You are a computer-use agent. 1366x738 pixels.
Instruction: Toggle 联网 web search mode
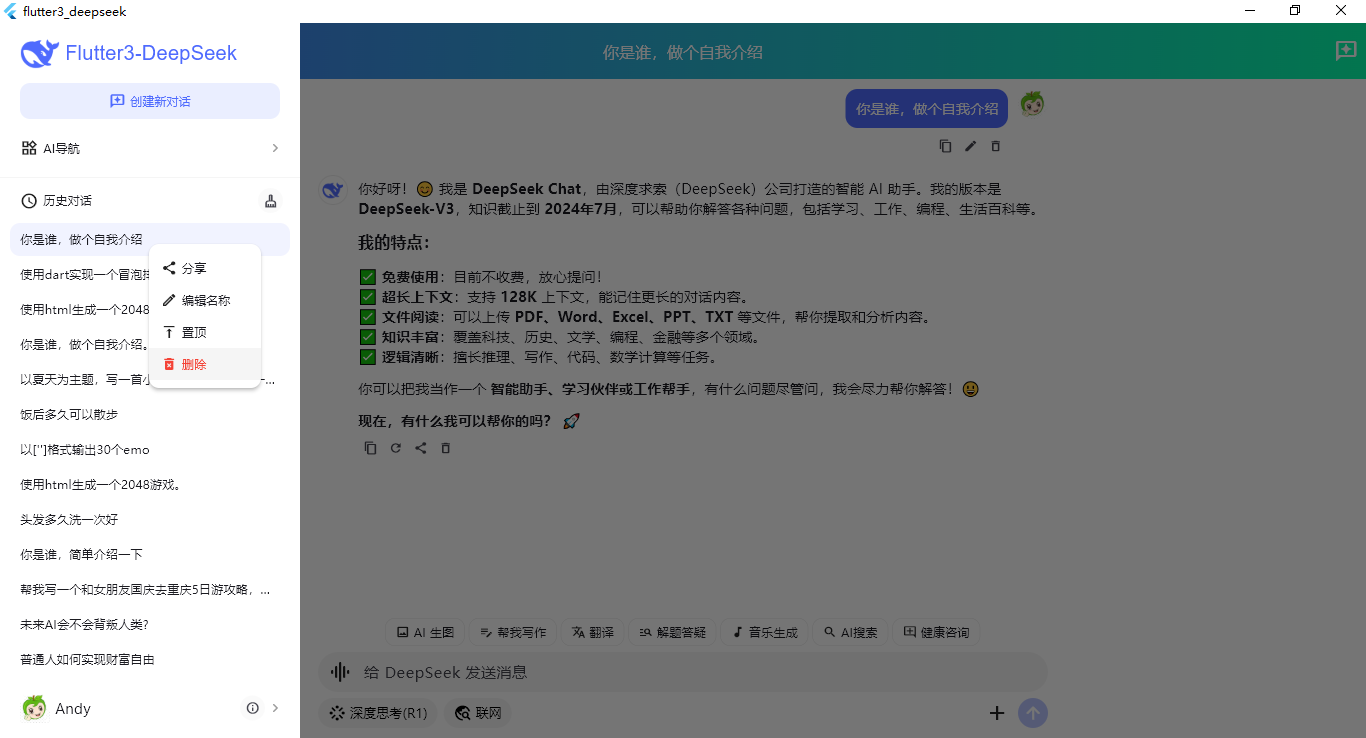point(478,713)
